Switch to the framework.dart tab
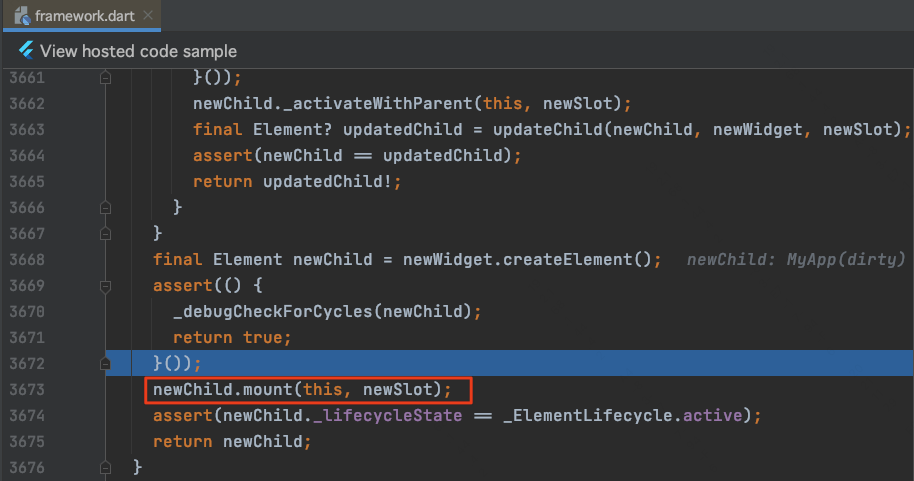The image size is (914, 481). [x=84, y=16]
